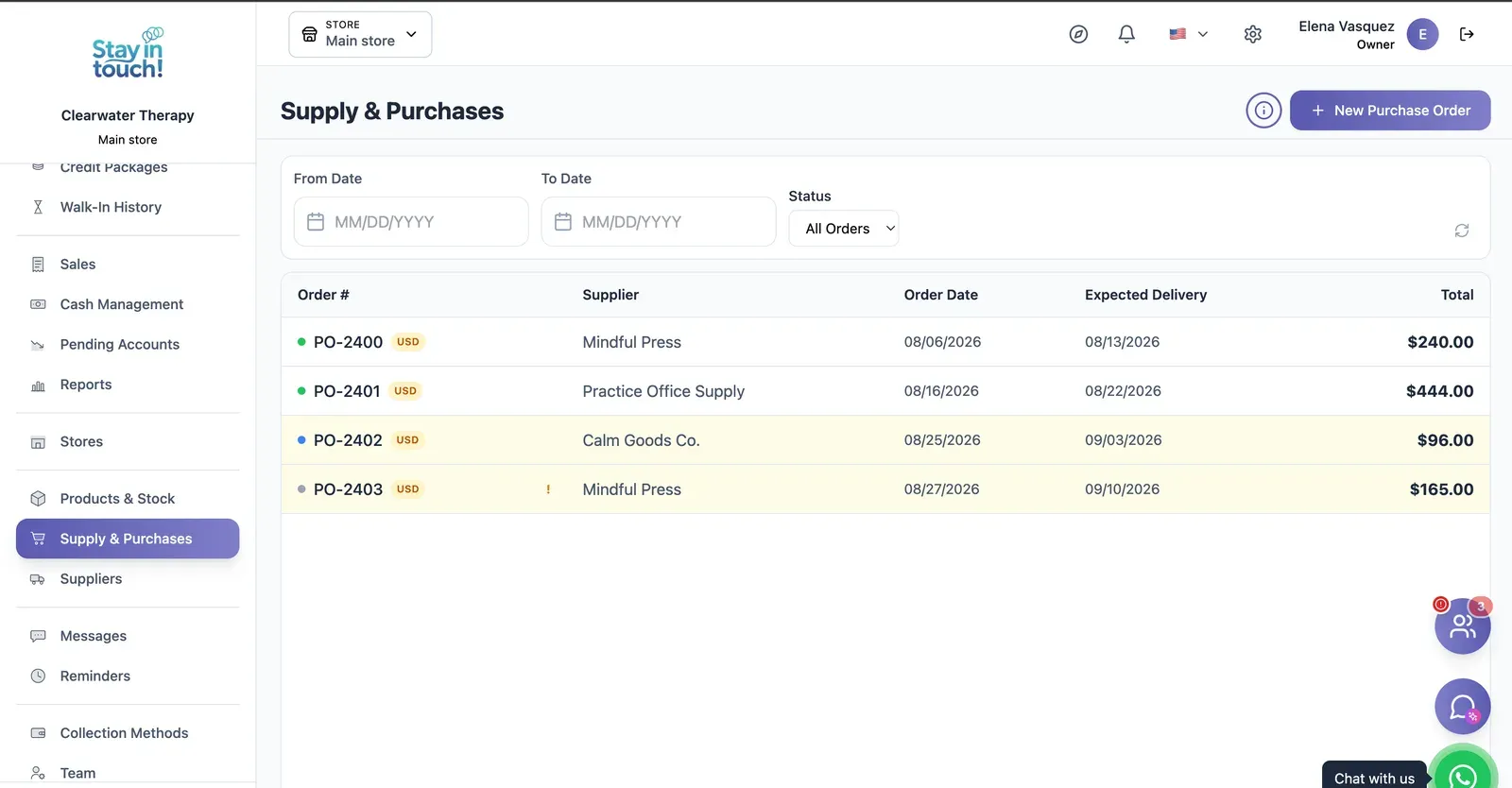Open the language flag dropdown
The width and height of the screenshot is (1512, 788).
tap(1189, 34)
